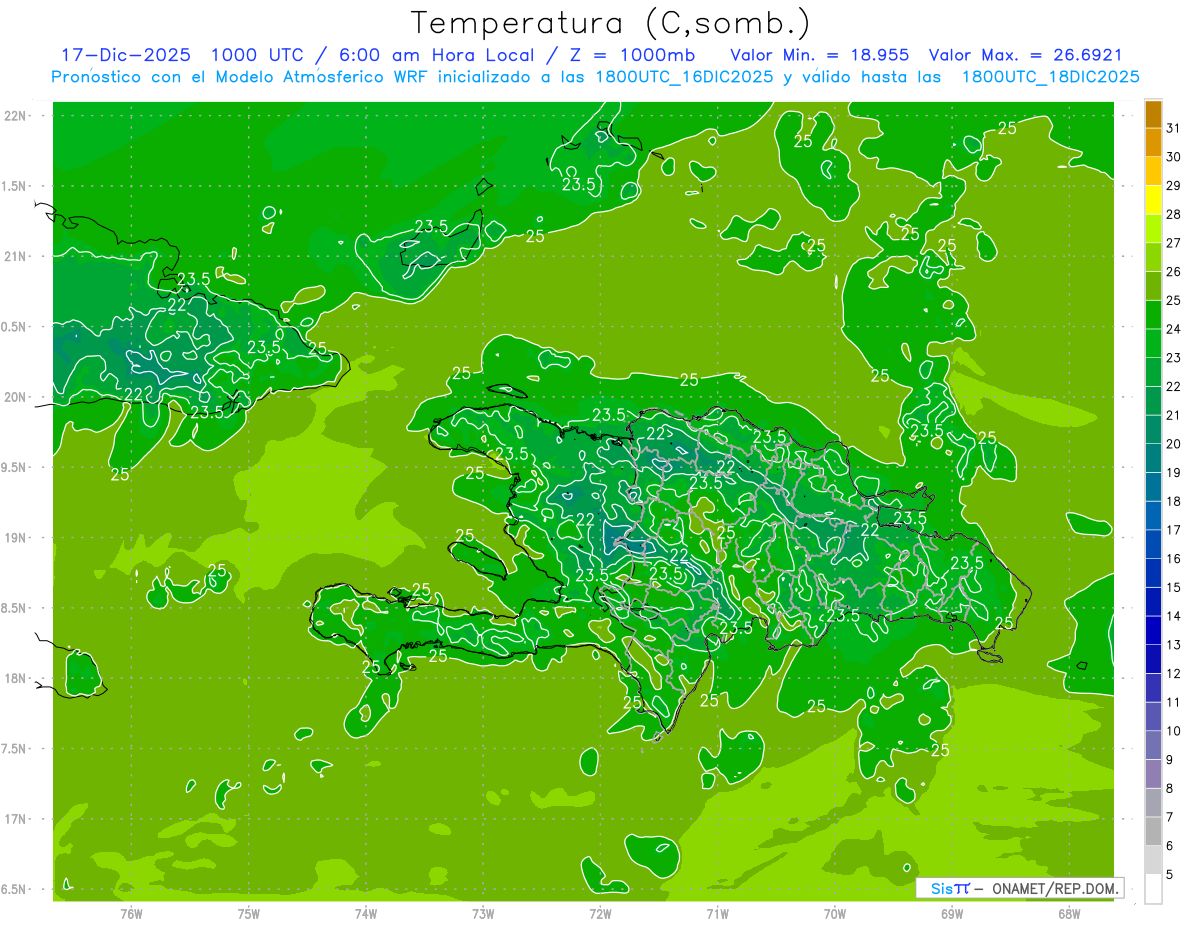Click the '73W' longitude axis label

pyautogui.click(x=483, y=913)
